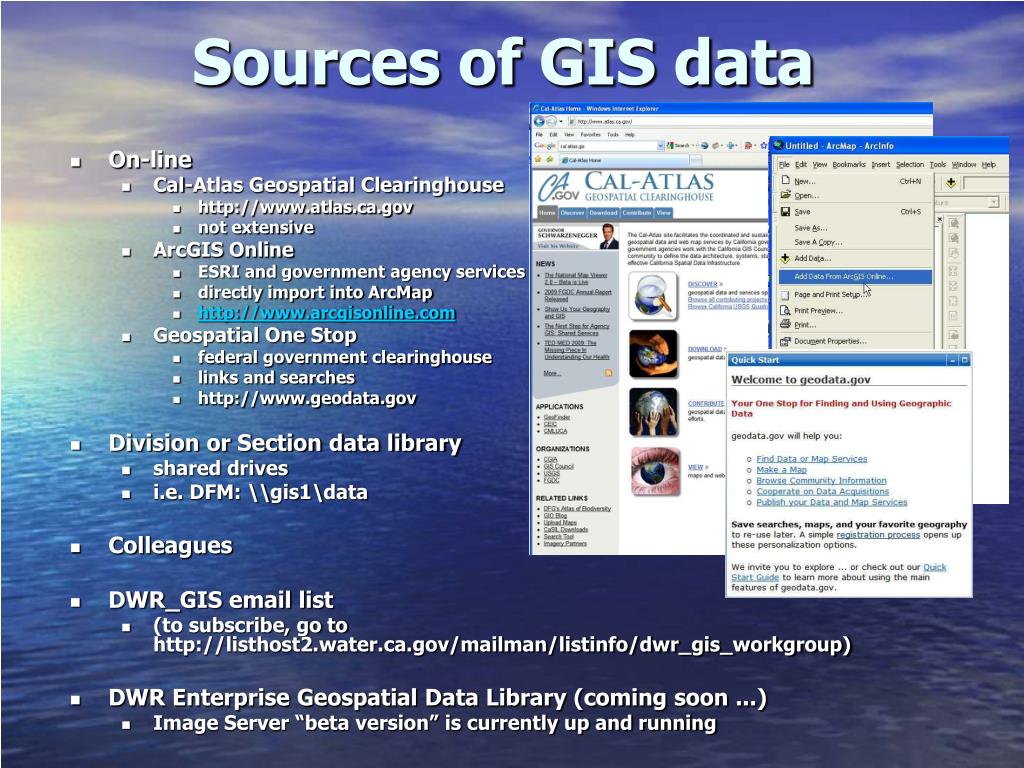Click GIS Council organization link
The height and width of the screenshot is (768, 1024).
pos(558,466)
